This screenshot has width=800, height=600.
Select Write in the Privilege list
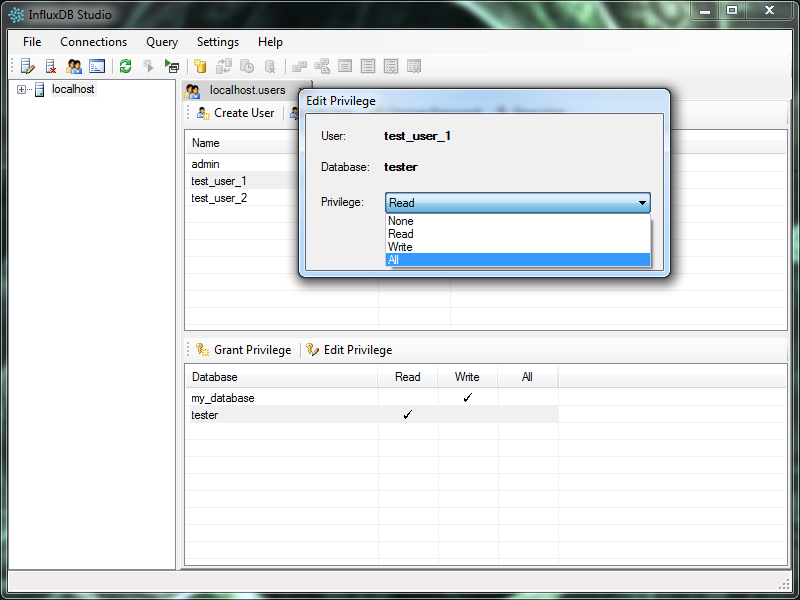coord(518,247)
